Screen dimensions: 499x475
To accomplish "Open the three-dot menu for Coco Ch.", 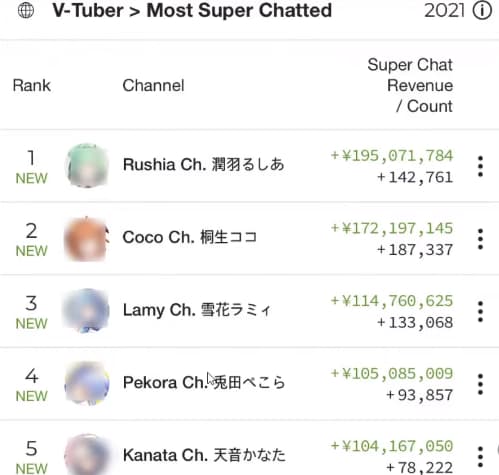I will coord(480,239).
